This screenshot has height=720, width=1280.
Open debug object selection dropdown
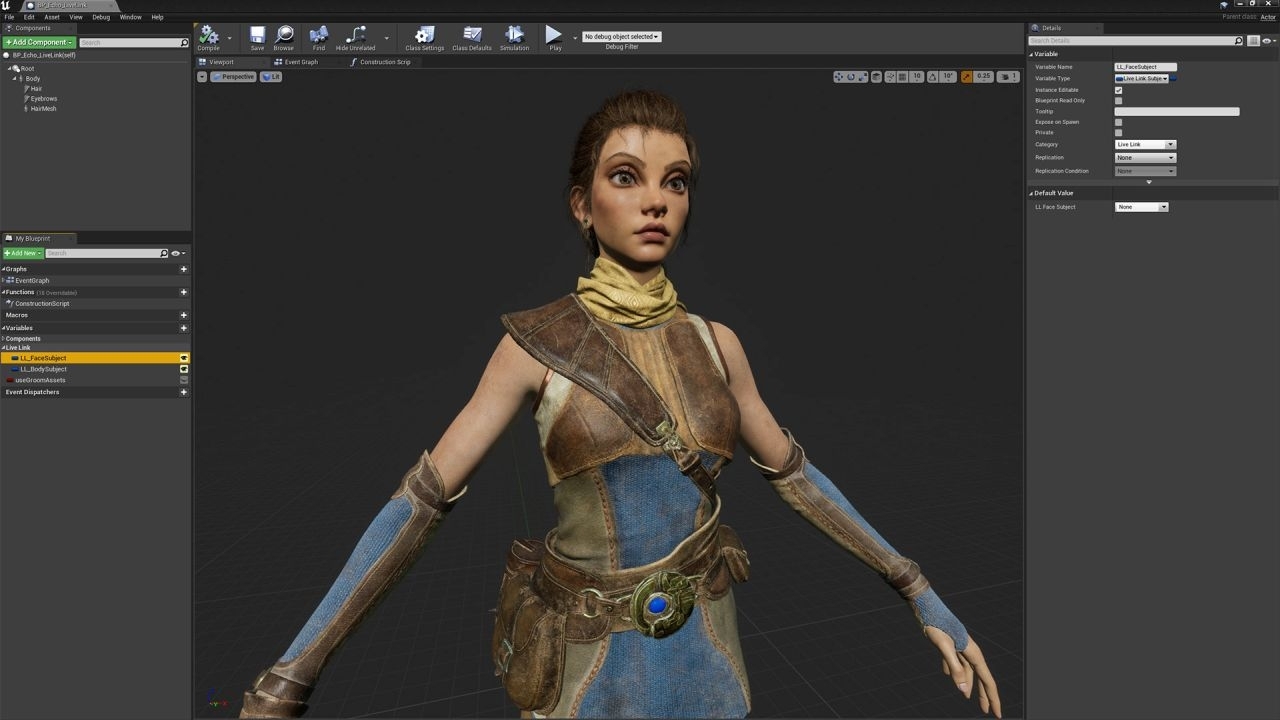(x=621, y=37)
